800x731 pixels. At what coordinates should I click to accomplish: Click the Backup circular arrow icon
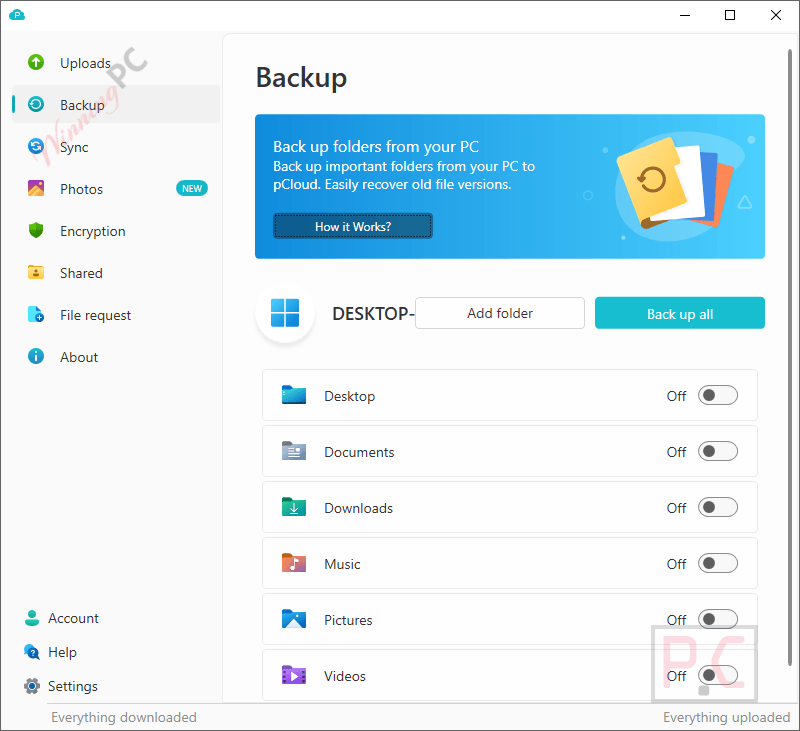[36, 104]
